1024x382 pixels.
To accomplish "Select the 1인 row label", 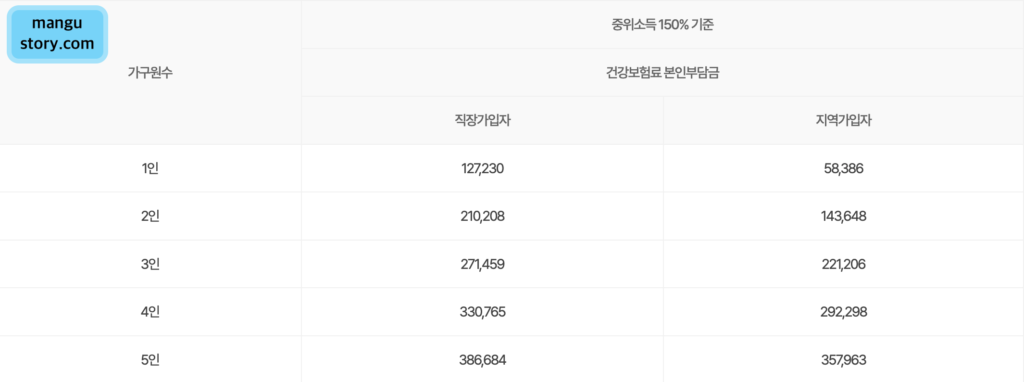I will click(x=150, y=168).
